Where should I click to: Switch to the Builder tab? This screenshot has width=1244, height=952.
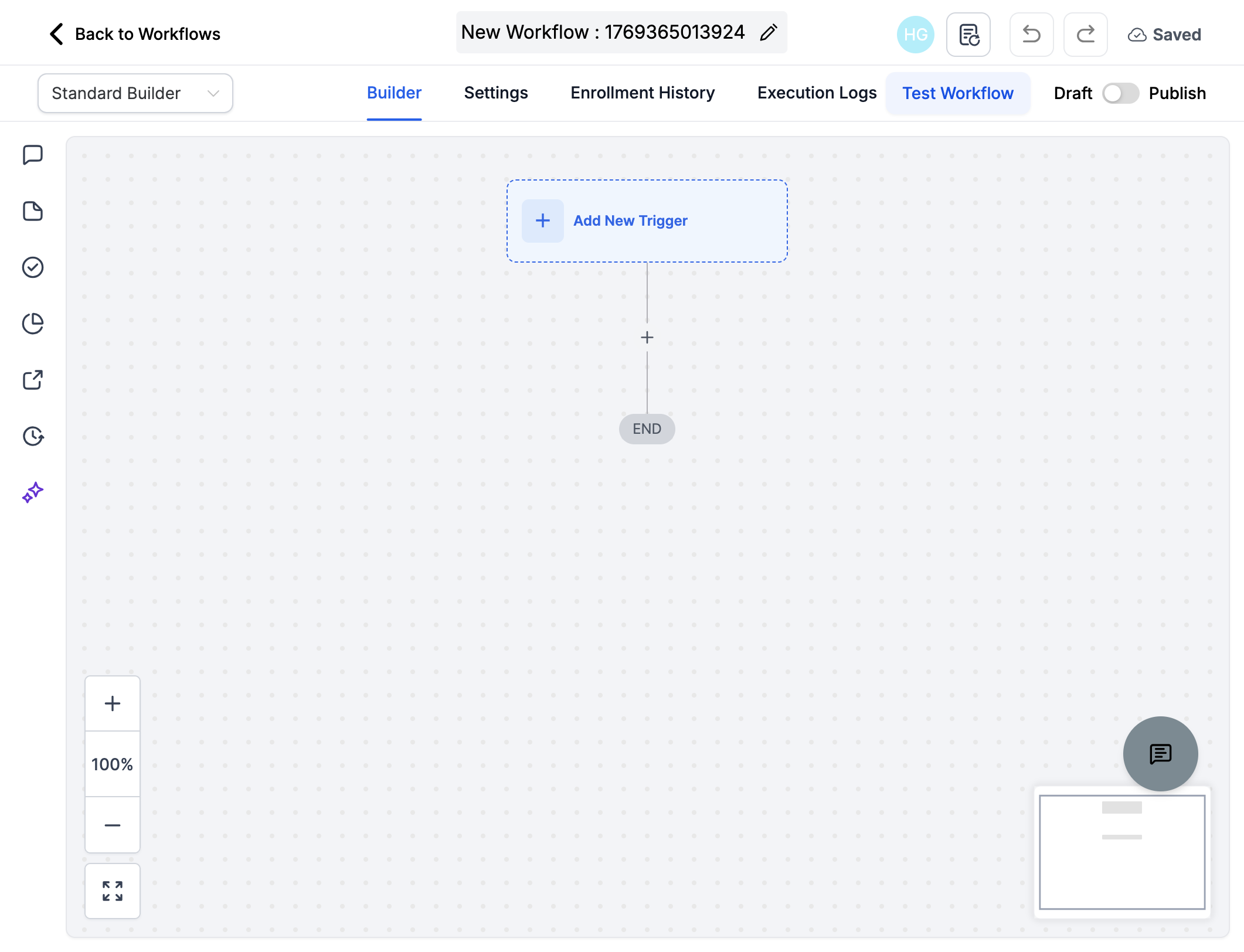coord(394,93)
